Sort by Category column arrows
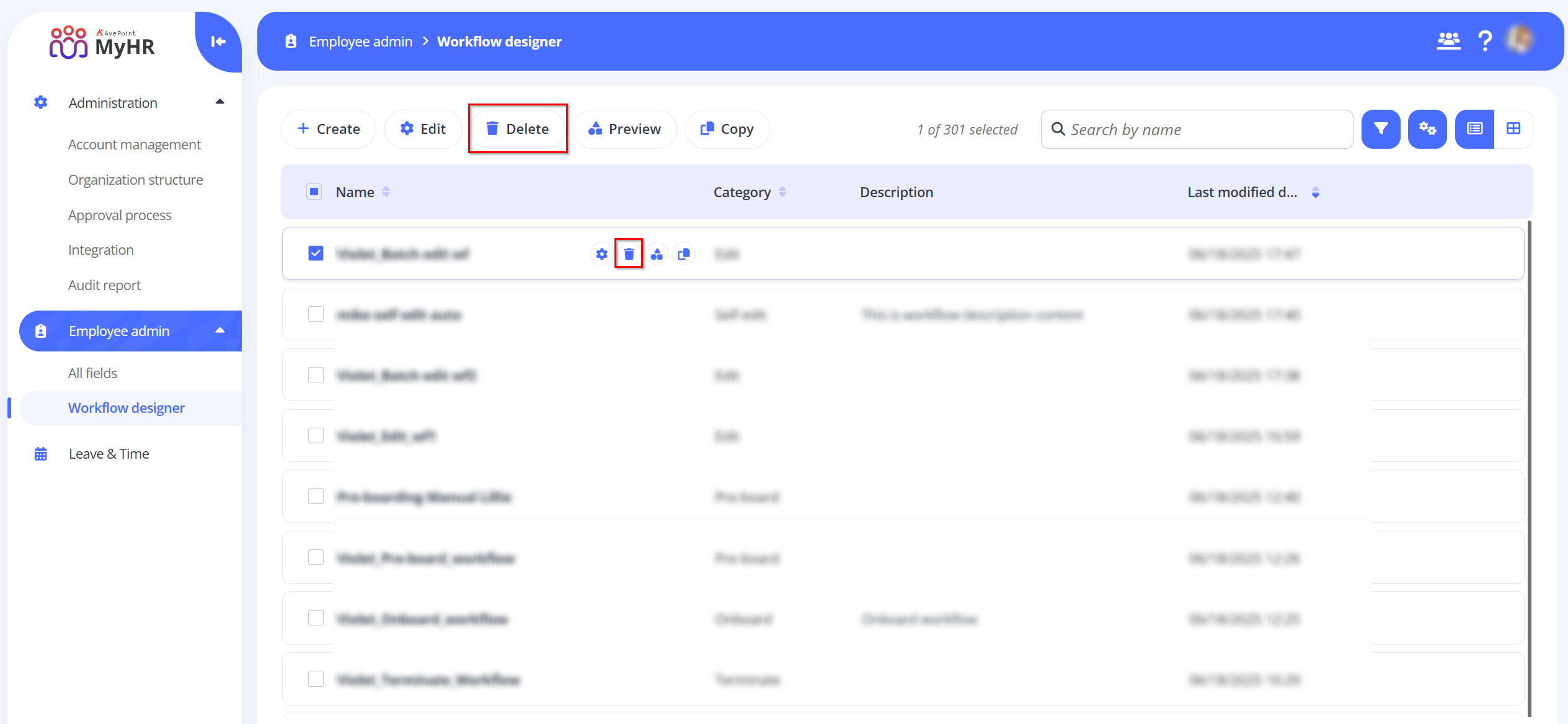The width and height of the screenshot is (1568, 724). tap(782, 192)
